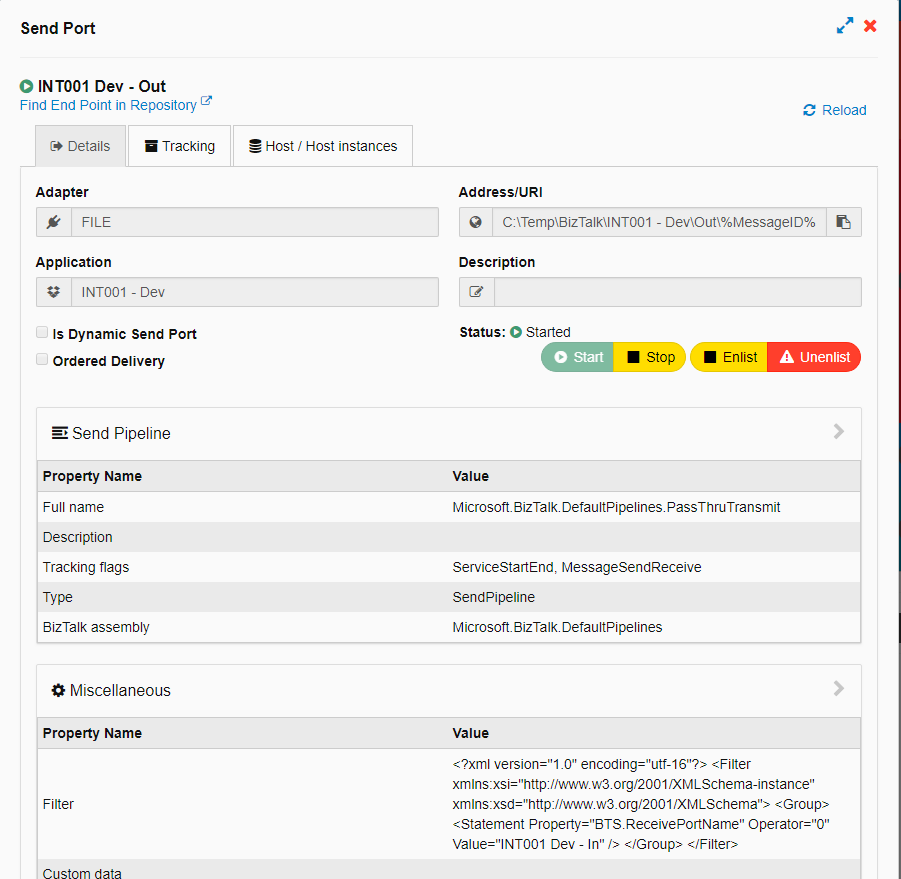This screenshot has width=901, height=879.
Task: Click the FILE adapter field
Action: (x=255, y=222)
